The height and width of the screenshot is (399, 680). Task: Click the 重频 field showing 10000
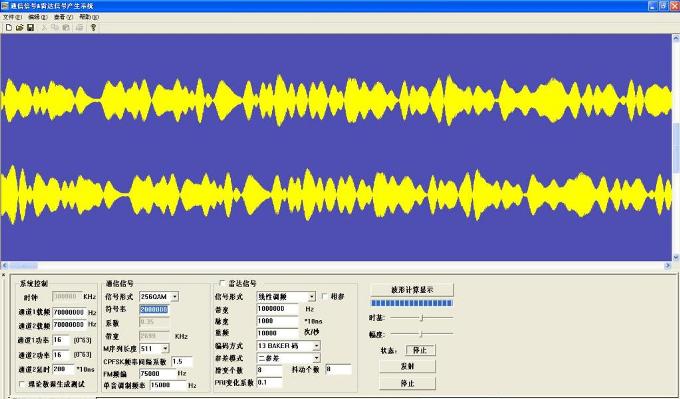tap(278, 333)
